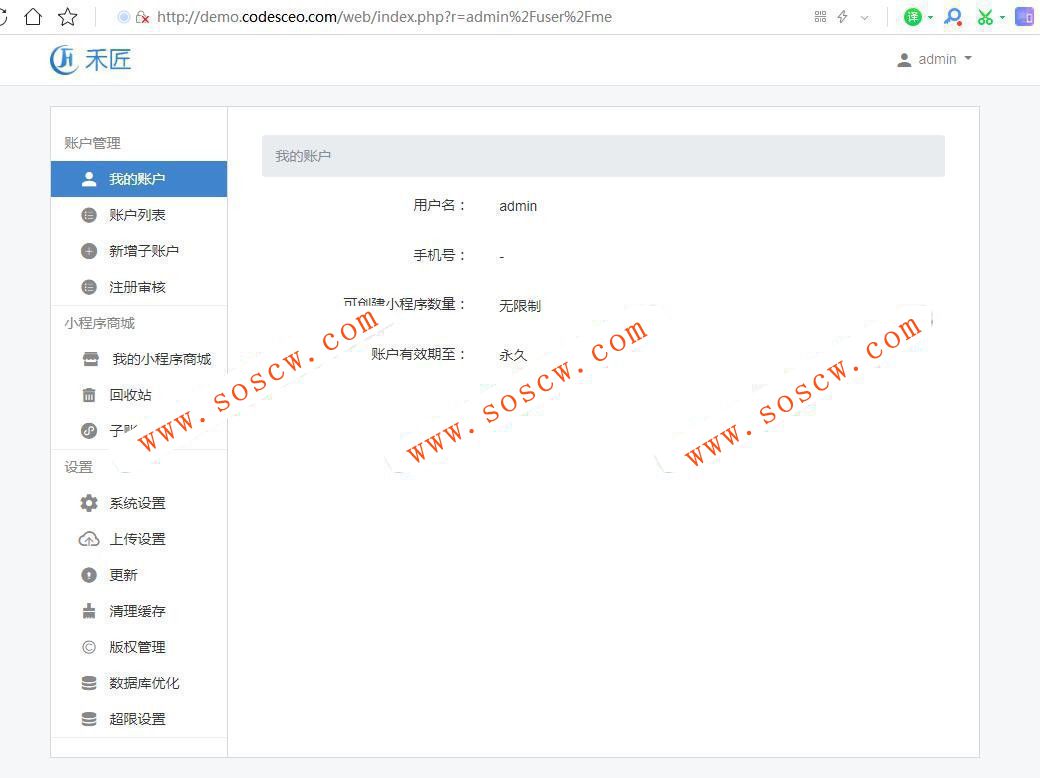The image size is (1040, 778).
Task: Click the 小程序商城 section heading
Action: [99, 323]
